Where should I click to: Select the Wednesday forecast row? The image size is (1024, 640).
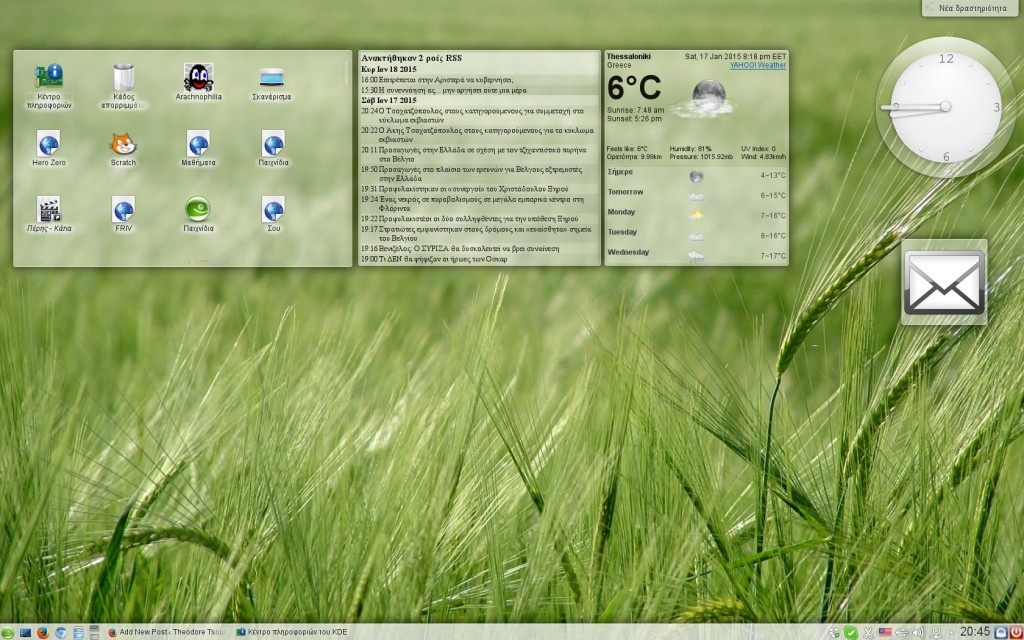tap(697, 255)
